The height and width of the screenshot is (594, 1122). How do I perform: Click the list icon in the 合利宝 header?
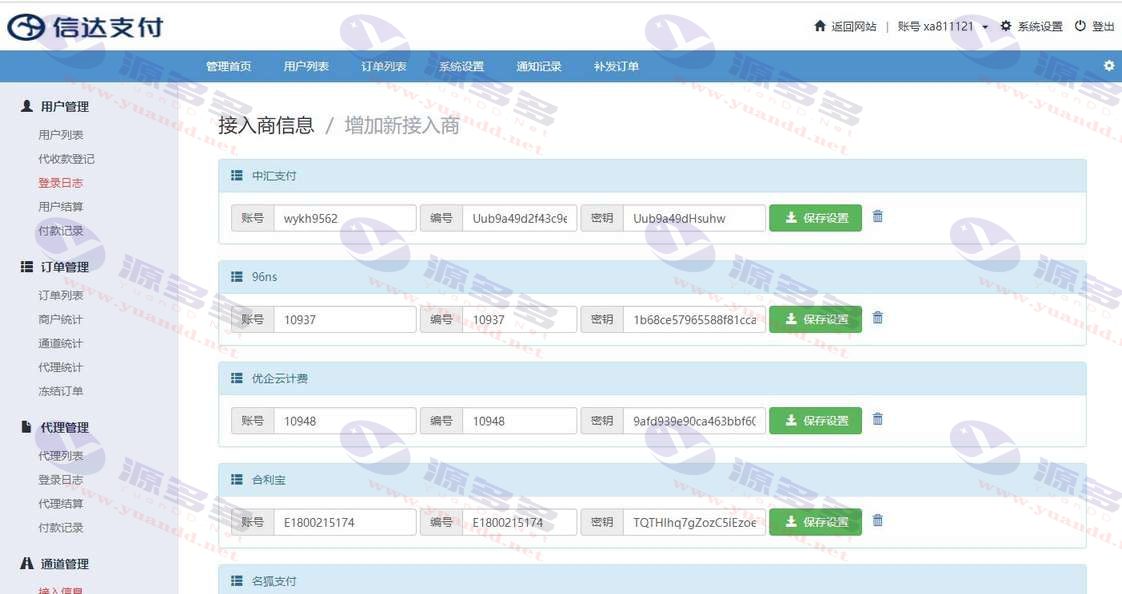(237, 479)
